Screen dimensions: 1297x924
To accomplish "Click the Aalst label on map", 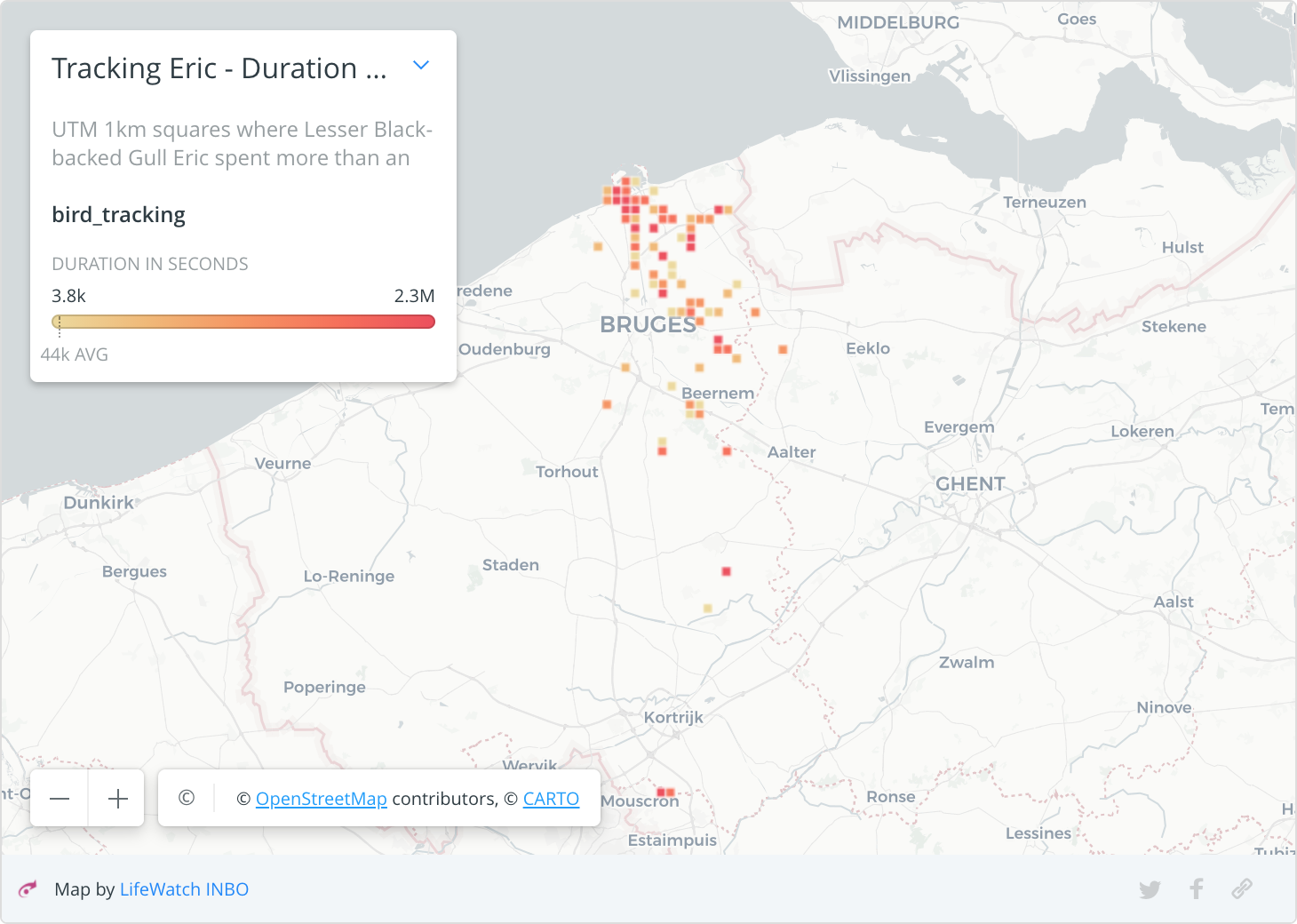I will point(1174,602).
